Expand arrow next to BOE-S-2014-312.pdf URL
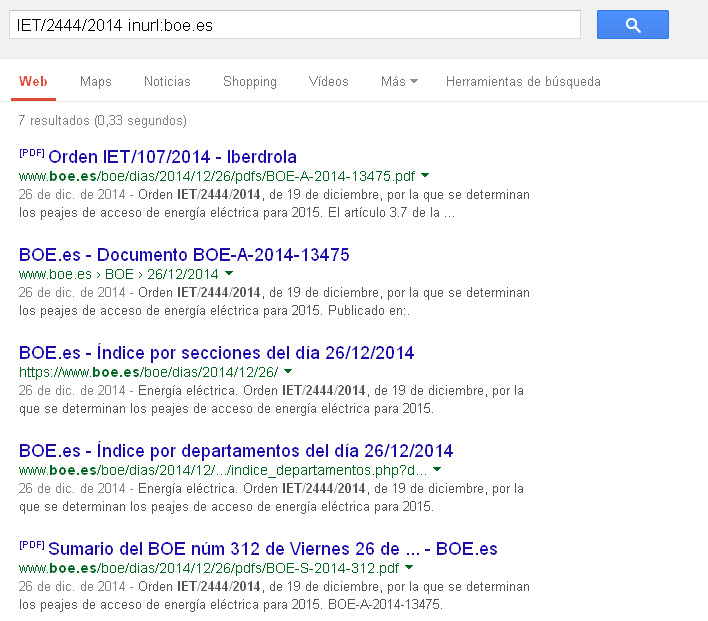 (x=409, y=567)
